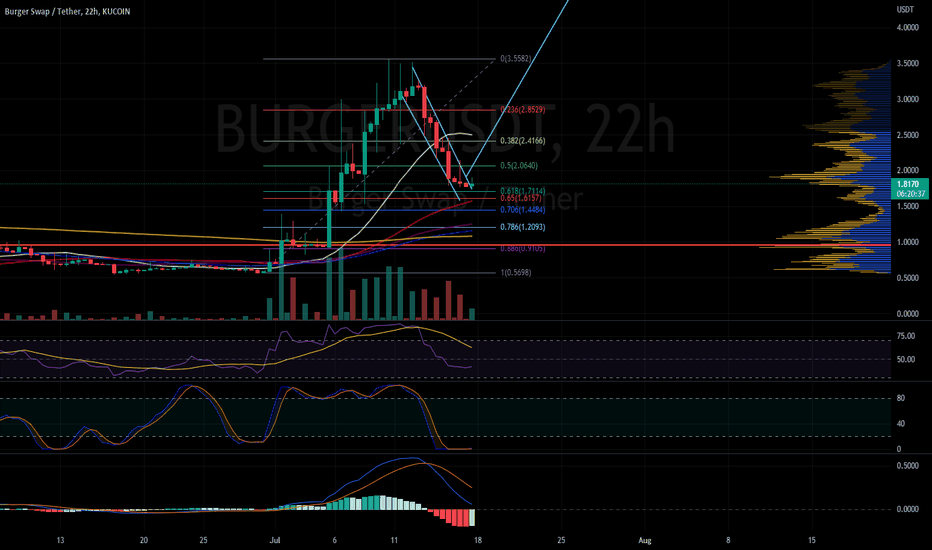Click the 2.0000 price axis label
This screenshot has height=550, width=932.
(908, 171)
